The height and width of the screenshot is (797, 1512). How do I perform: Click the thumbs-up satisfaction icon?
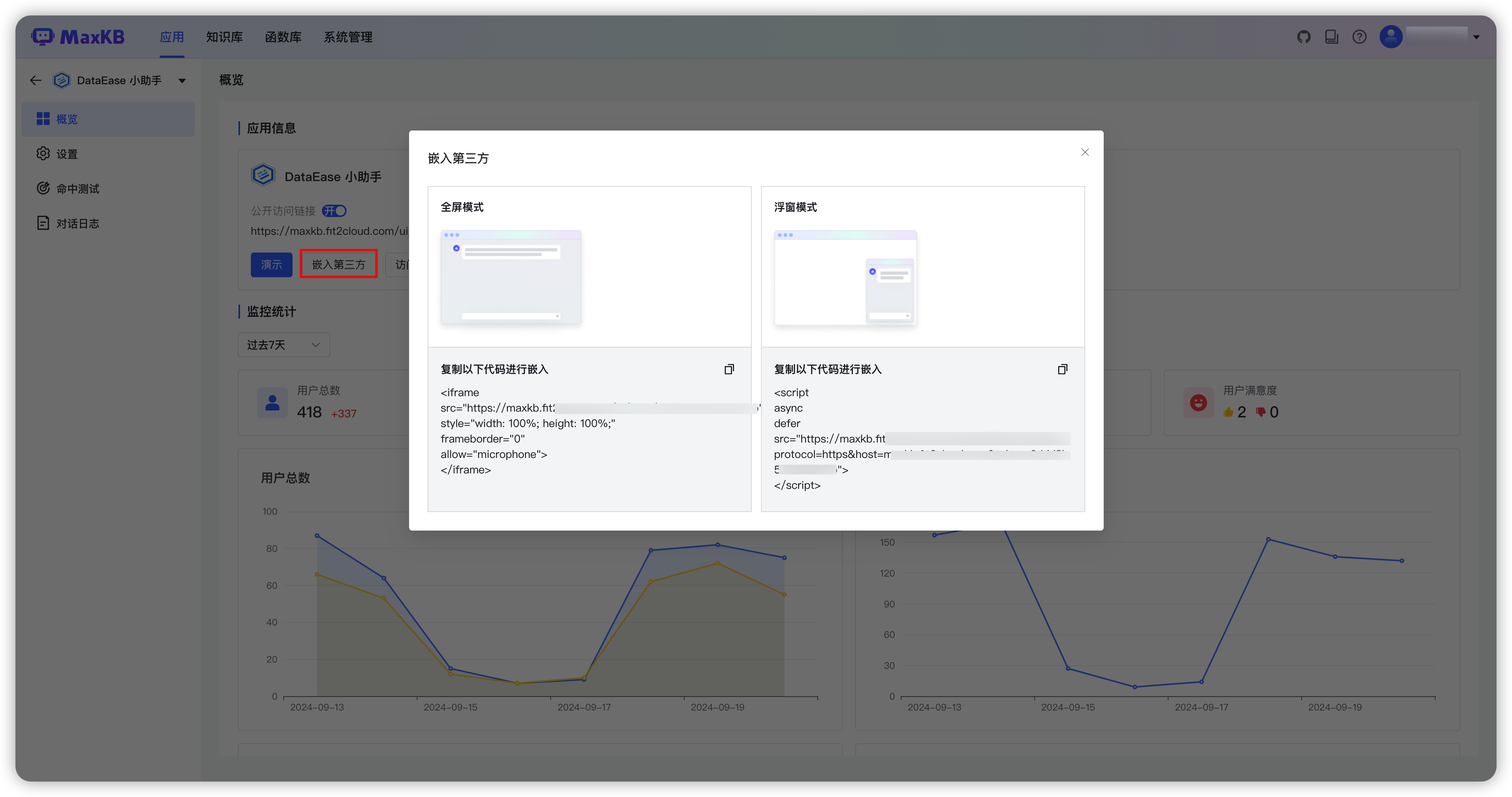pos(1228,412)
